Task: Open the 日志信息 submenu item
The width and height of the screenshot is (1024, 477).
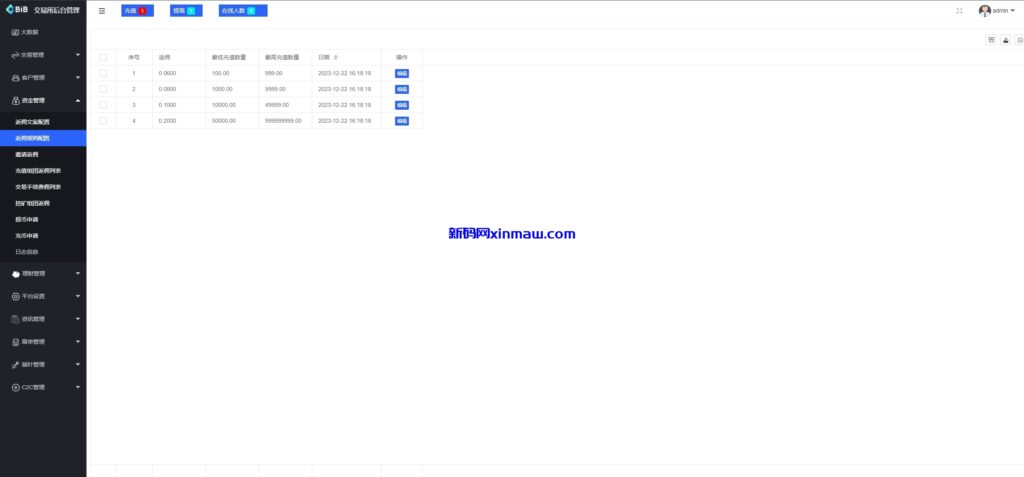Action: coord(27,251)
